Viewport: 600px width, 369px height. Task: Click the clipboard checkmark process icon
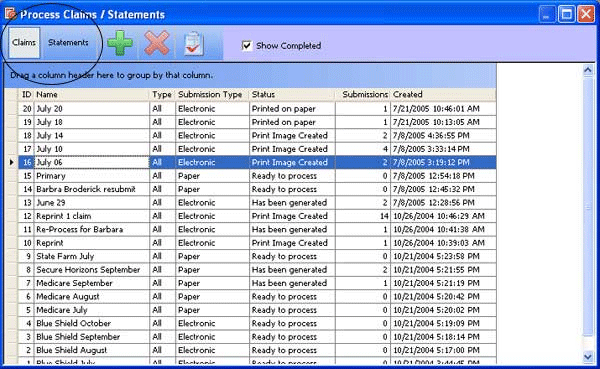[x=194, y=44]
